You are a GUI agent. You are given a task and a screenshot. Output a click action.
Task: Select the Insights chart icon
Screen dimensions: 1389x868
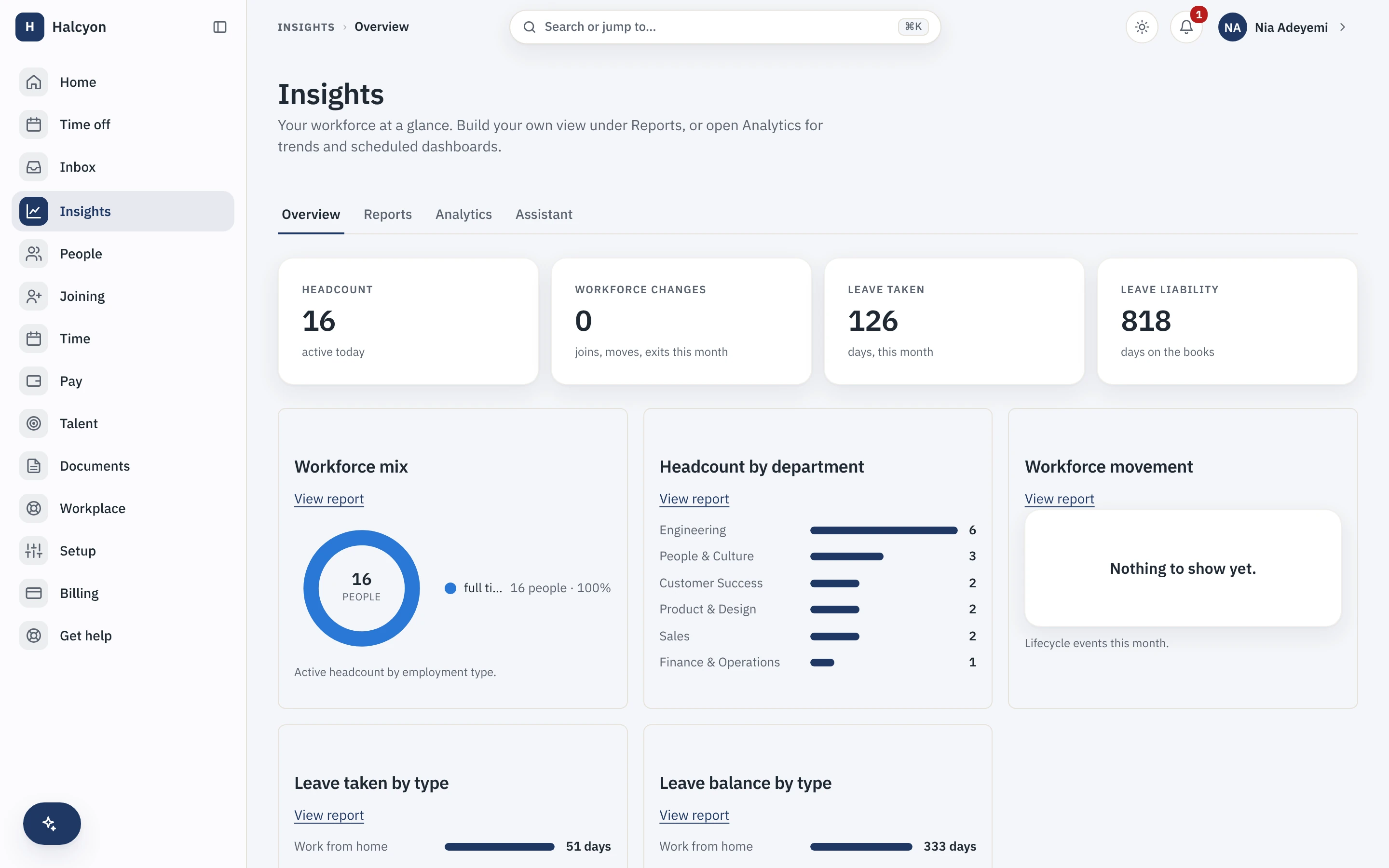point(33,211)
